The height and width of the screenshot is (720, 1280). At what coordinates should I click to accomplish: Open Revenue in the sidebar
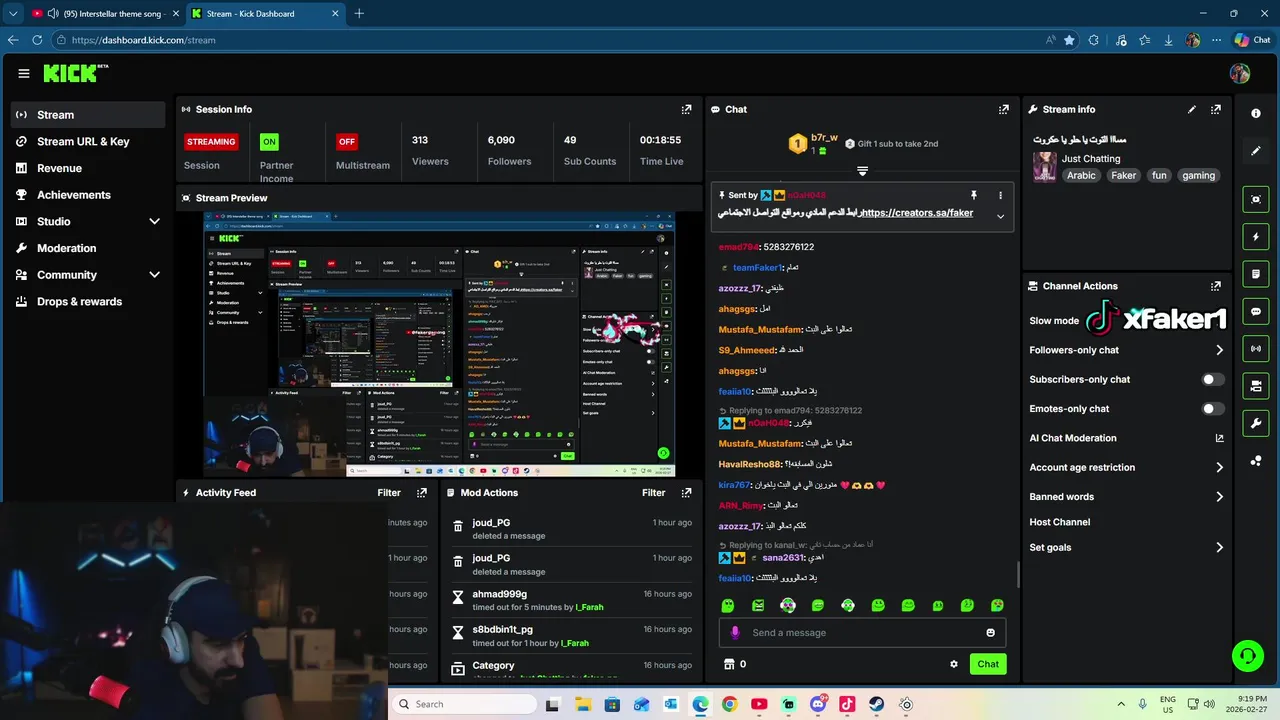tap(88, 168)
